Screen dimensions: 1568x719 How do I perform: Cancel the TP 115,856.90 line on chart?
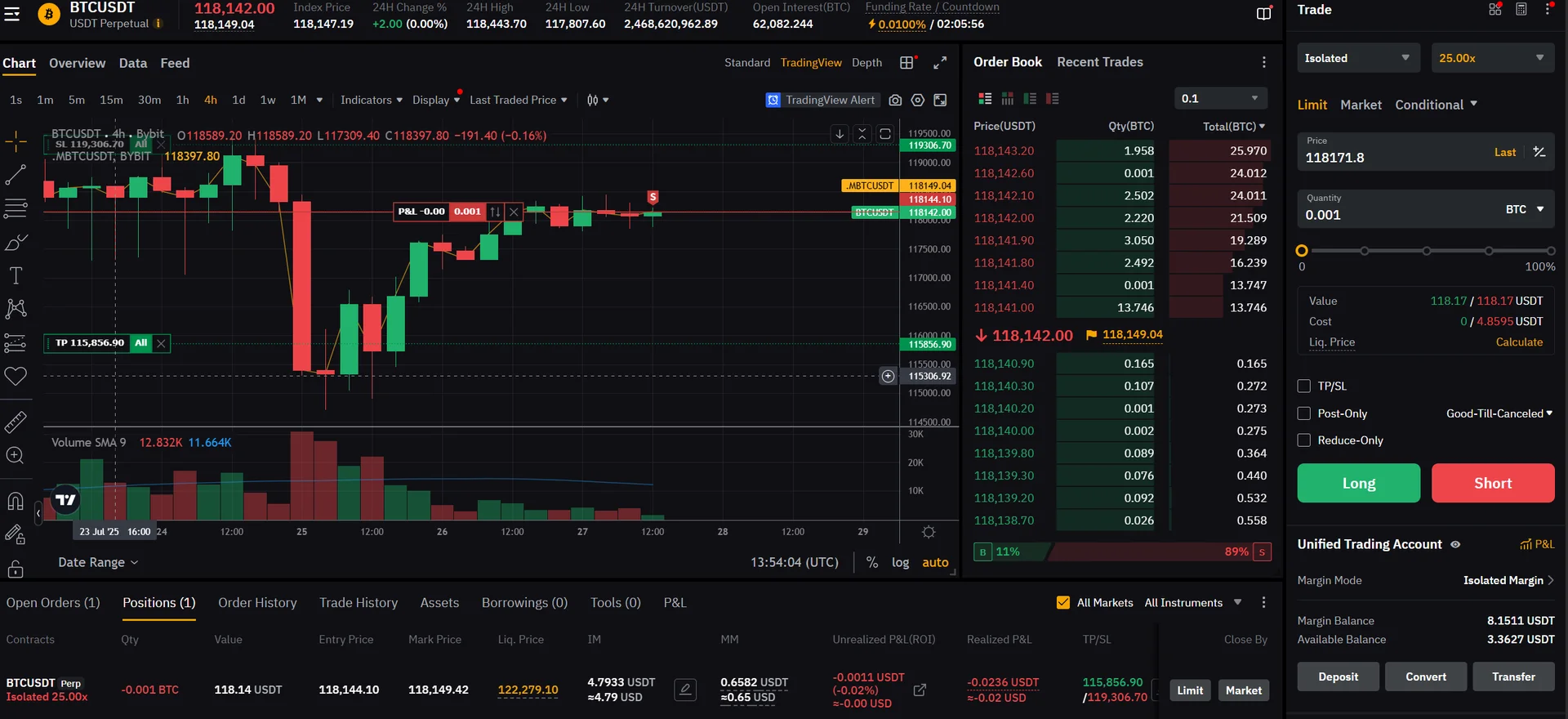pos(161,343)
